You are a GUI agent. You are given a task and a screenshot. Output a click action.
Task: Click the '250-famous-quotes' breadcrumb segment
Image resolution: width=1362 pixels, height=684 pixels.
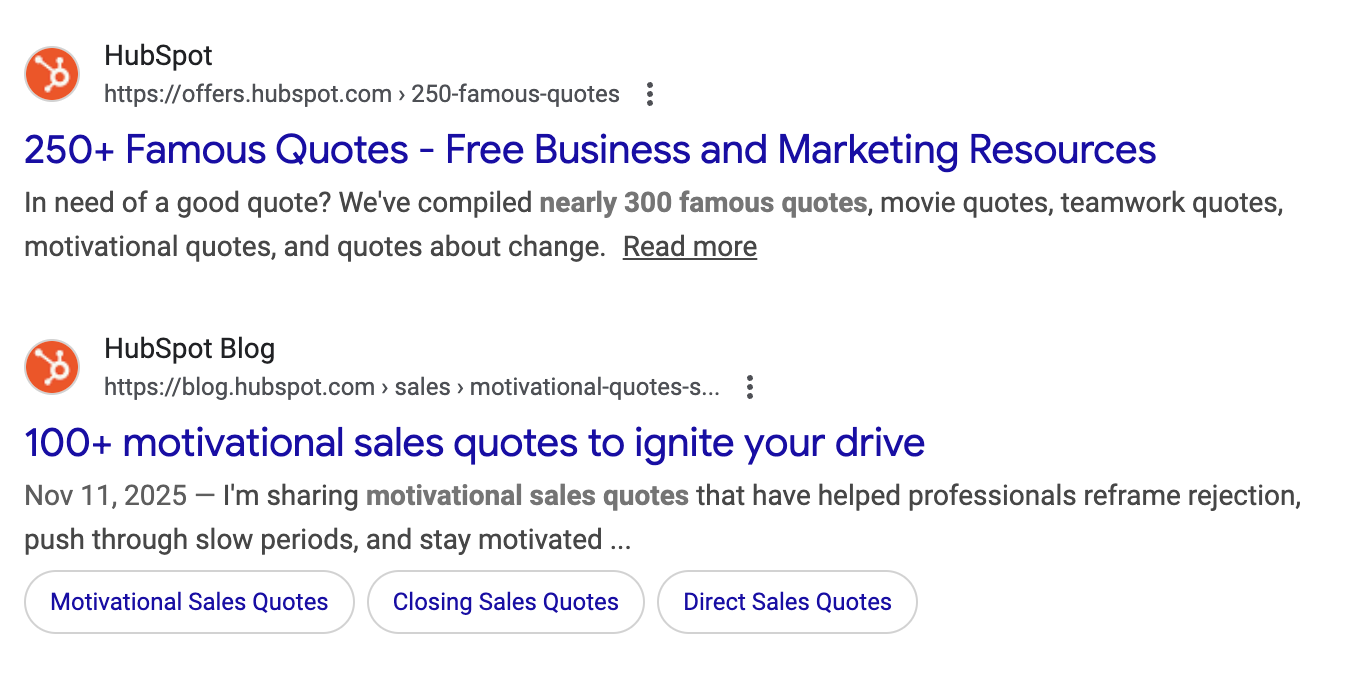click(x=515, y=95)
